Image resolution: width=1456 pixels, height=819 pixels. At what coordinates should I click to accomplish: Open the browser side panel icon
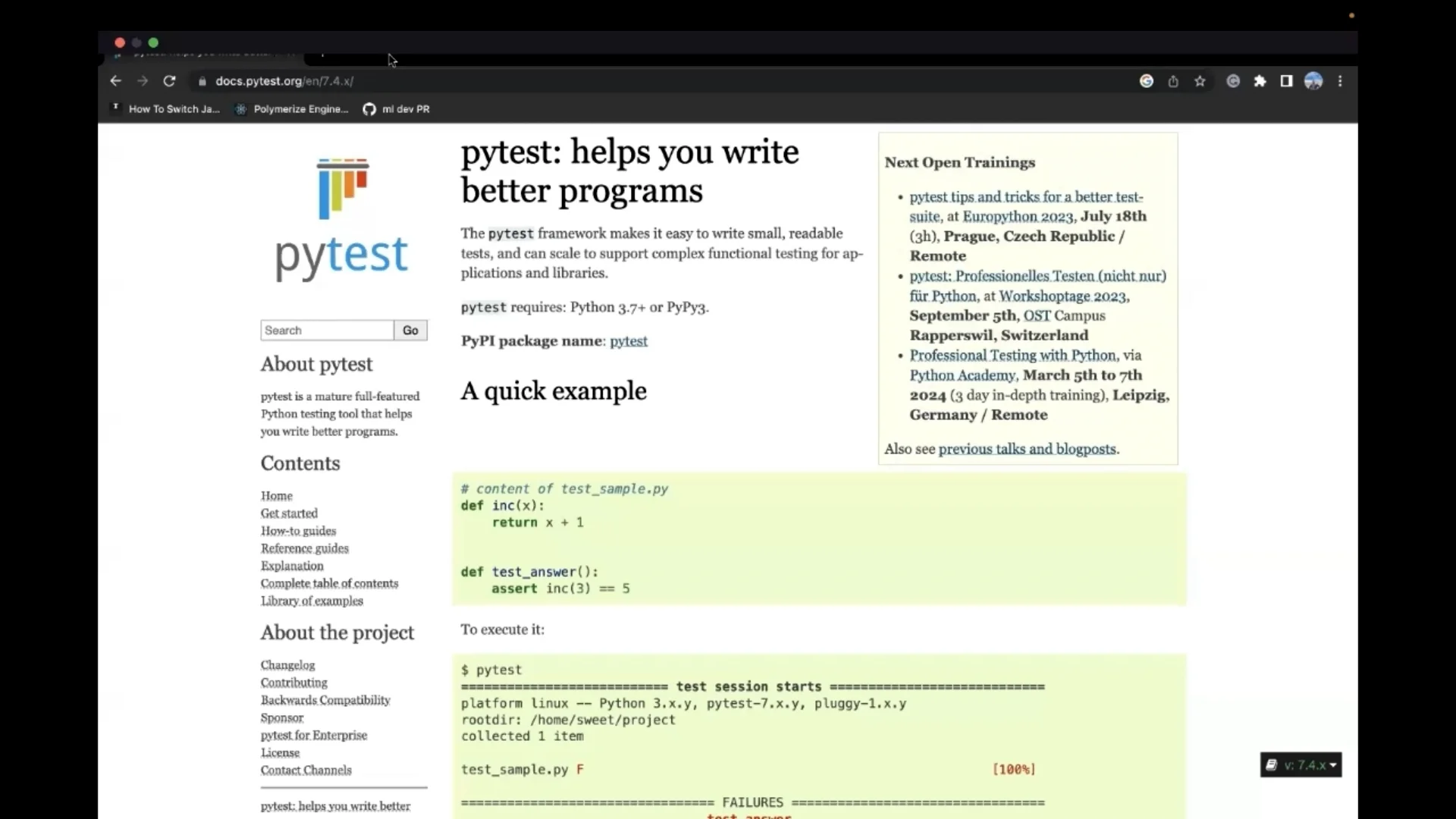coord(1286,81)
